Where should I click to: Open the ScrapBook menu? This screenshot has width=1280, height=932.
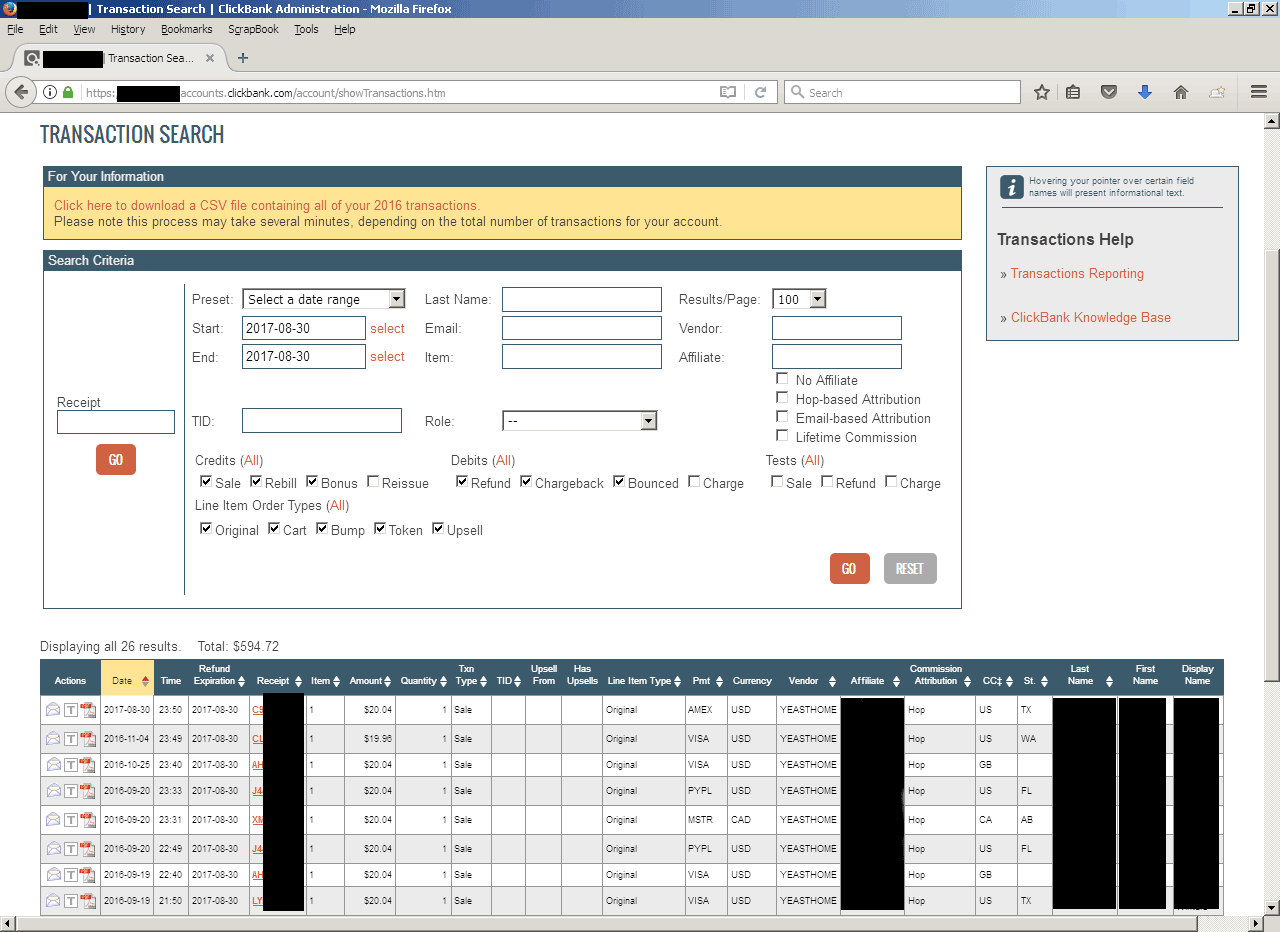pyautogui.click(x=253, y=29)
